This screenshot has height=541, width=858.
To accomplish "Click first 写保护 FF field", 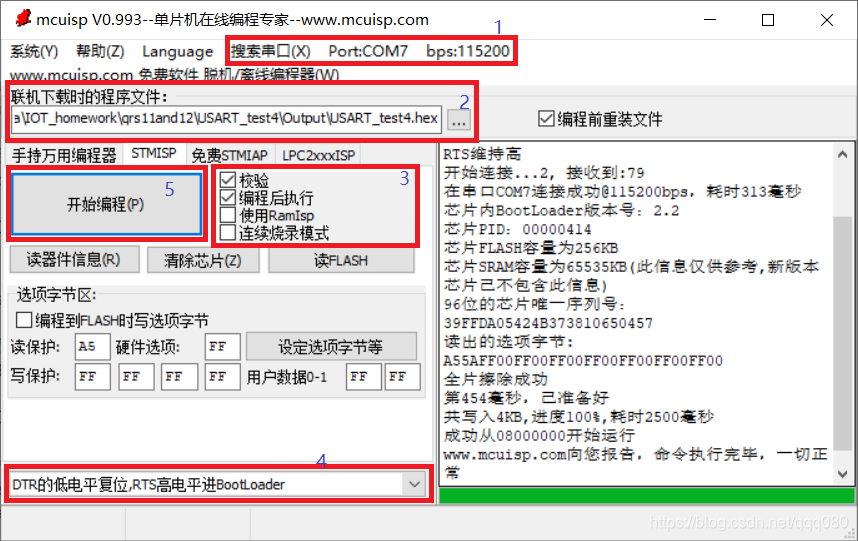I will [x=92, y=376].
